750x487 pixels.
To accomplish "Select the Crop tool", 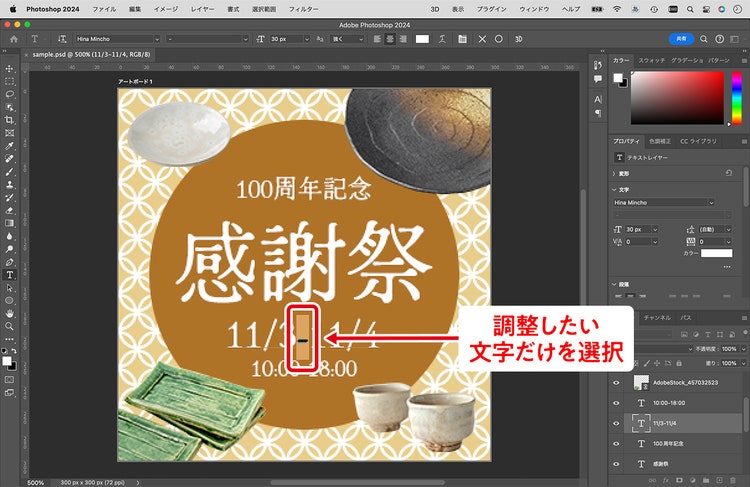I will pyautogui.click(x=10, y=120).
